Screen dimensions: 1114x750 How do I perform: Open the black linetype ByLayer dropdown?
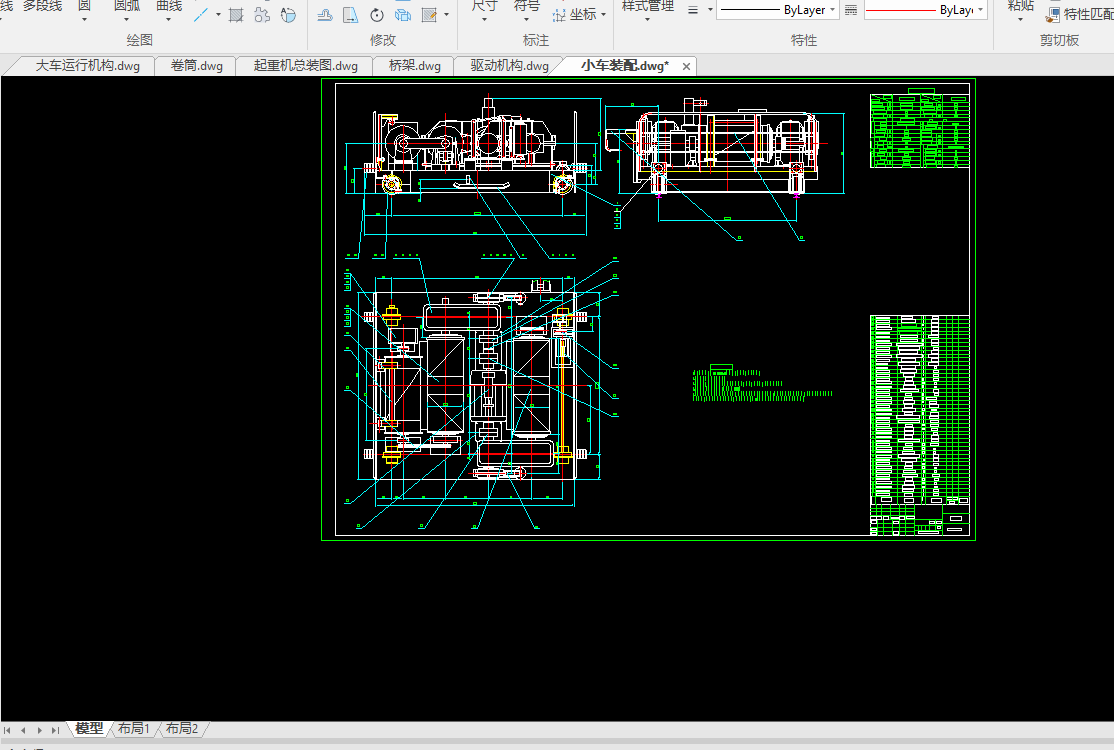(x=833, y=10)
